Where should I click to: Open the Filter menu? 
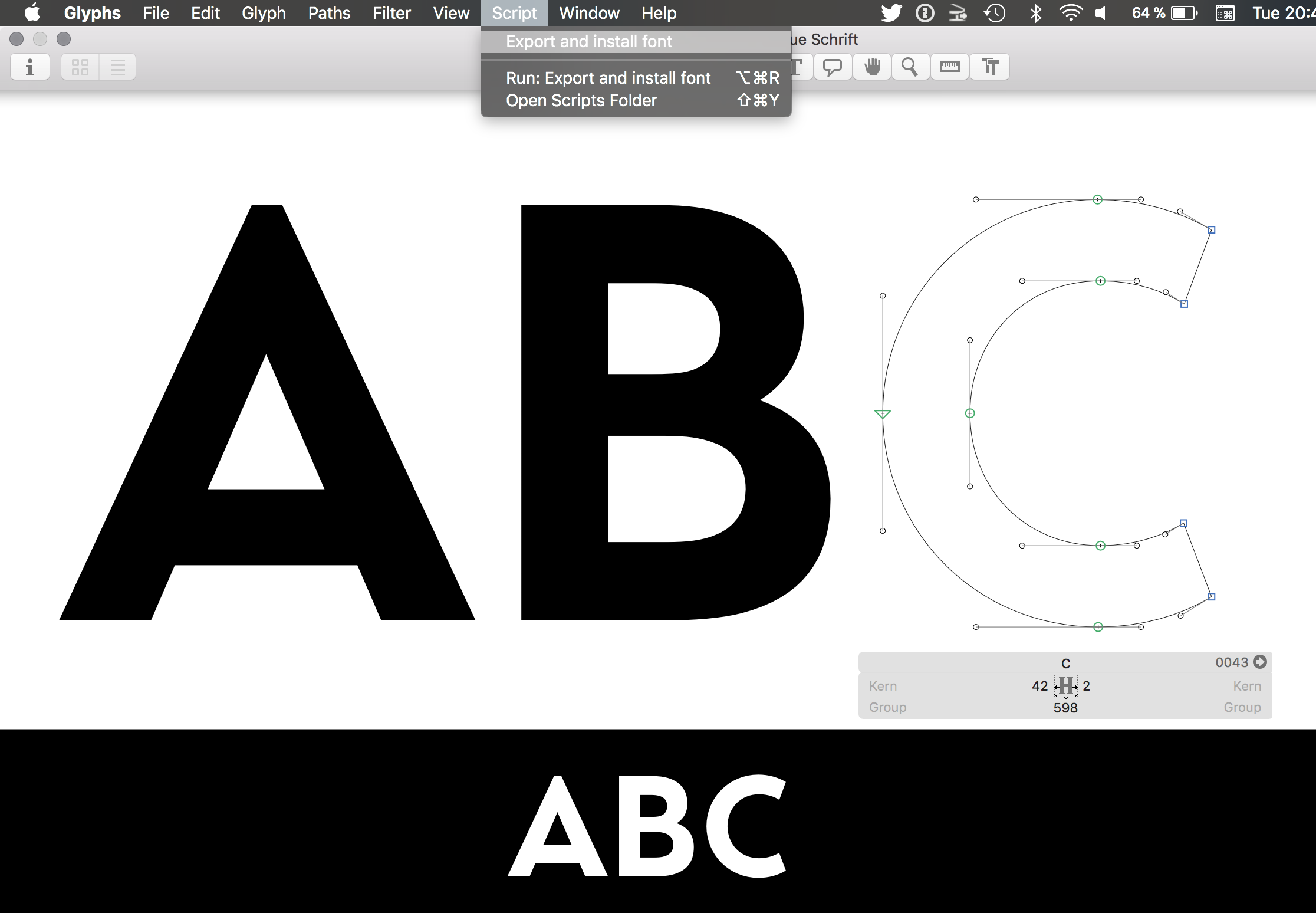(x=391, y=13)
